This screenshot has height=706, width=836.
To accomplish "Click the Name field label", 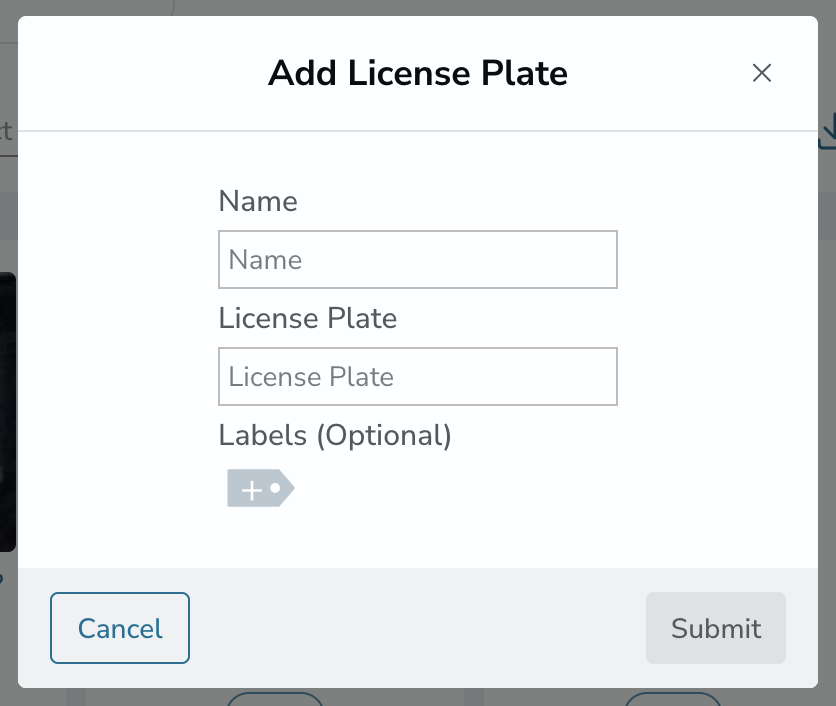I will pos(258,201).
